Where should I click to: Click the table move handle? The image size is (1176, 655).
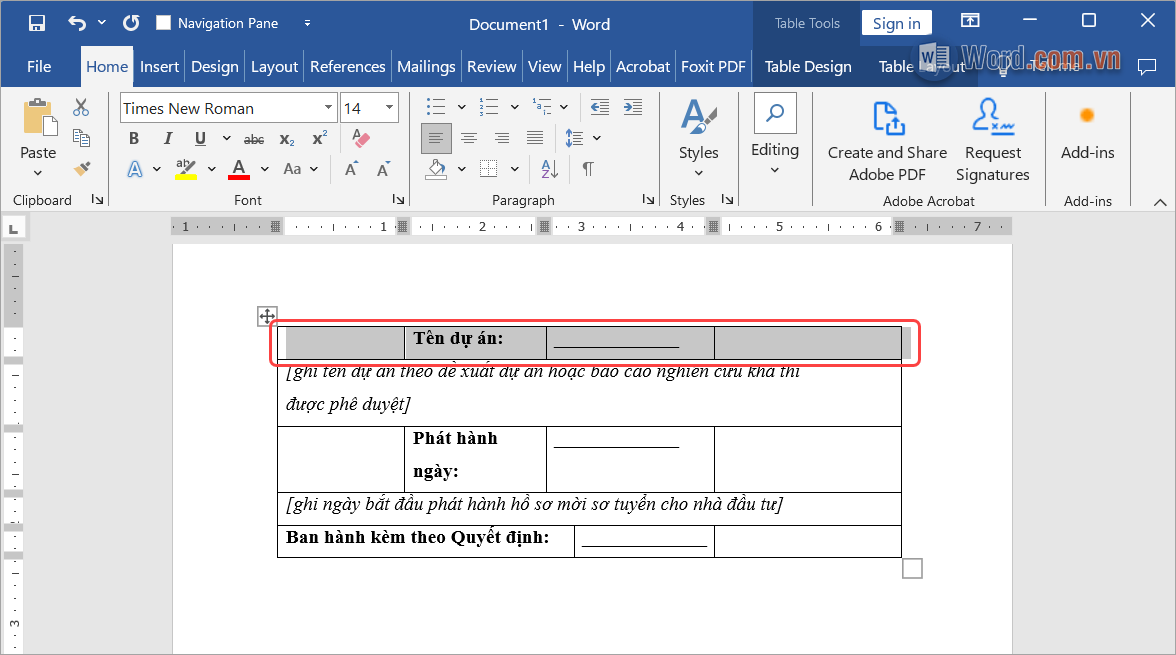click(x=267, y=316)
